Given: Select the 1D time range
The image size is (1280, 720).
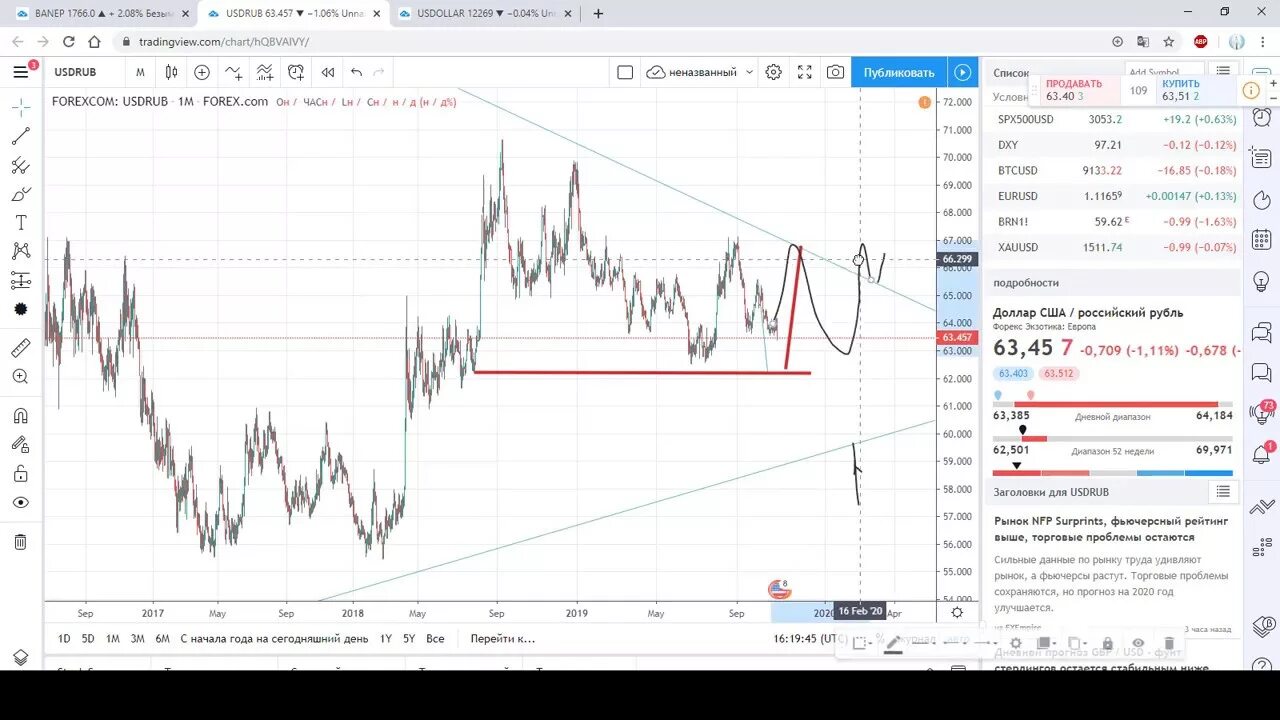Looking at the screenshot, I should [x=64, y=638].
